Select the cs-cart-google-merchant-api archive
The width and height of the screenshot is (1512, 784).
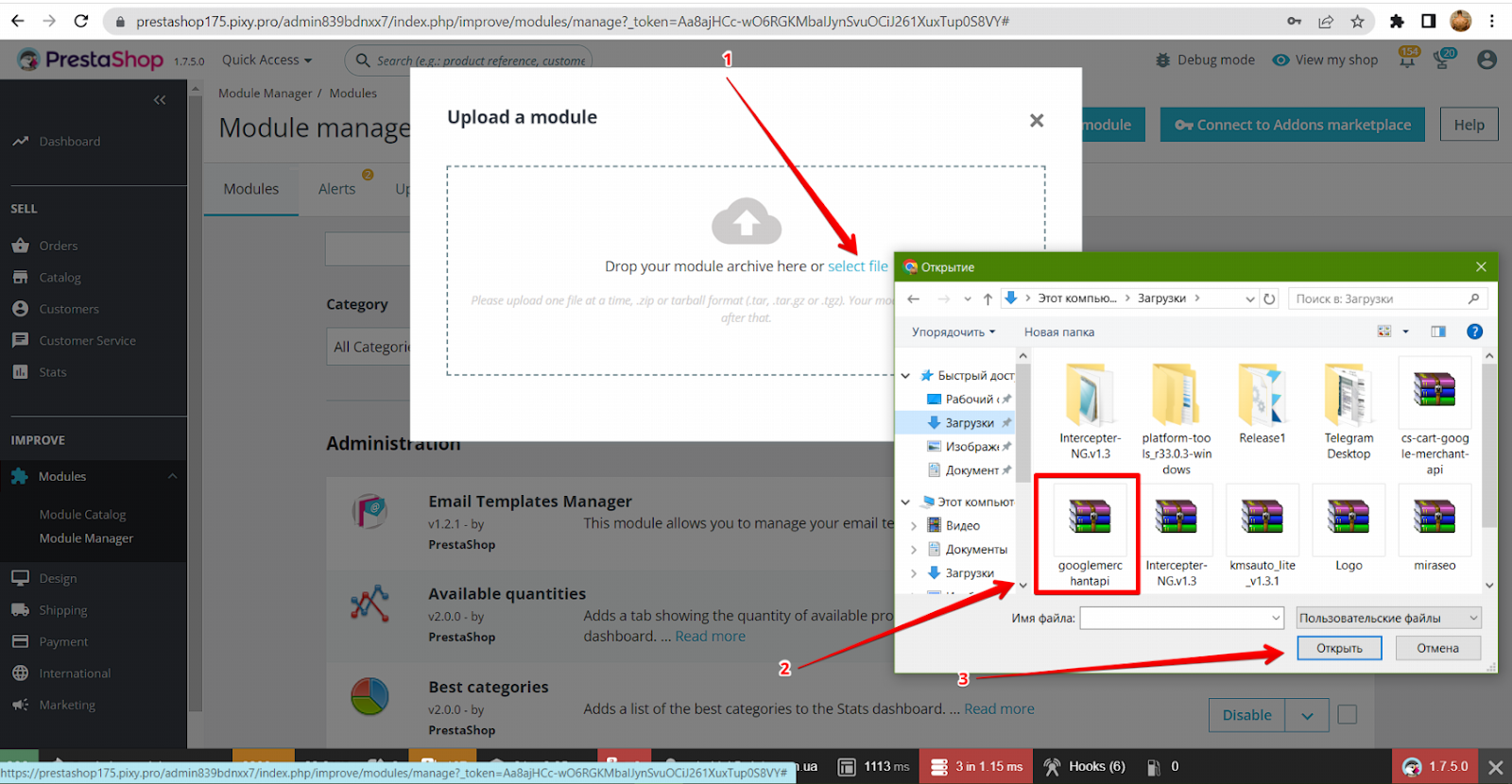click(1435, 417)
